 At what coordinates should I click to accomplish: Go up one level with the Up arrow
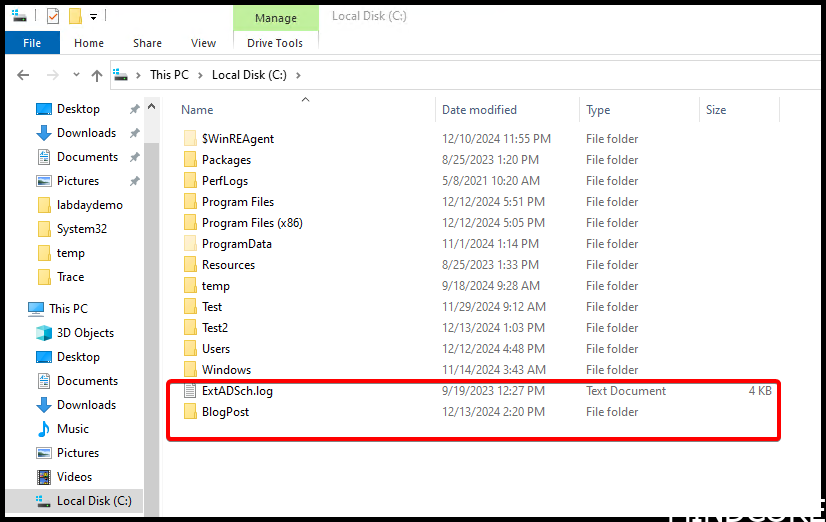click(x=97, y=75)
